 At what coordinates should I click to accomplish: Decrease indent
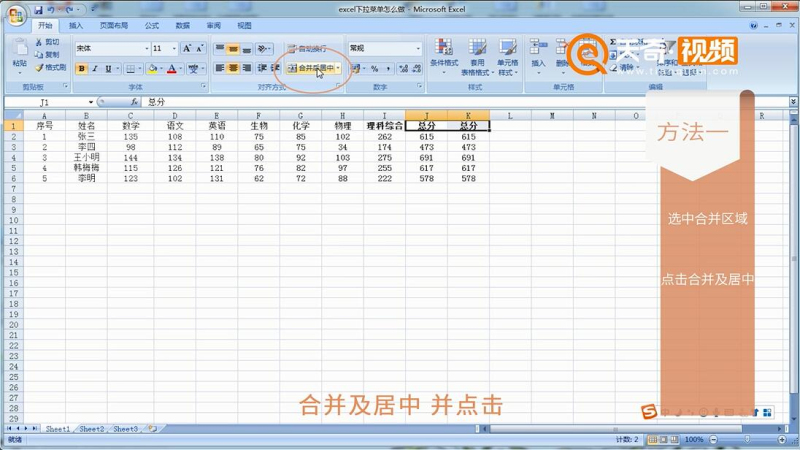(x=262, y=68)
